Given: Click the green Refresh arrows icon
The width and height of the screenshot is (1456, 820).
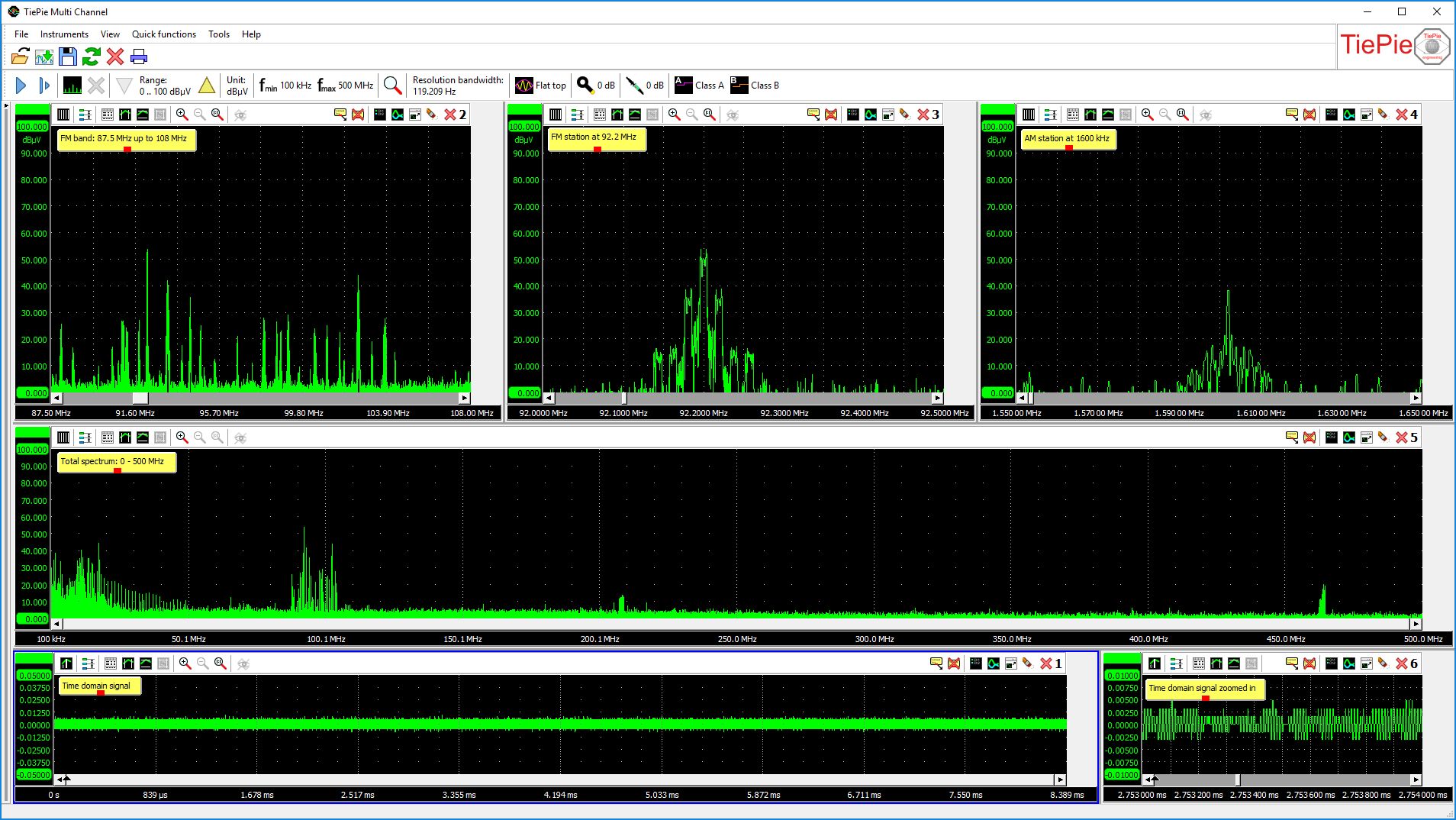Looking at the screenshot, I should point(92,56).
